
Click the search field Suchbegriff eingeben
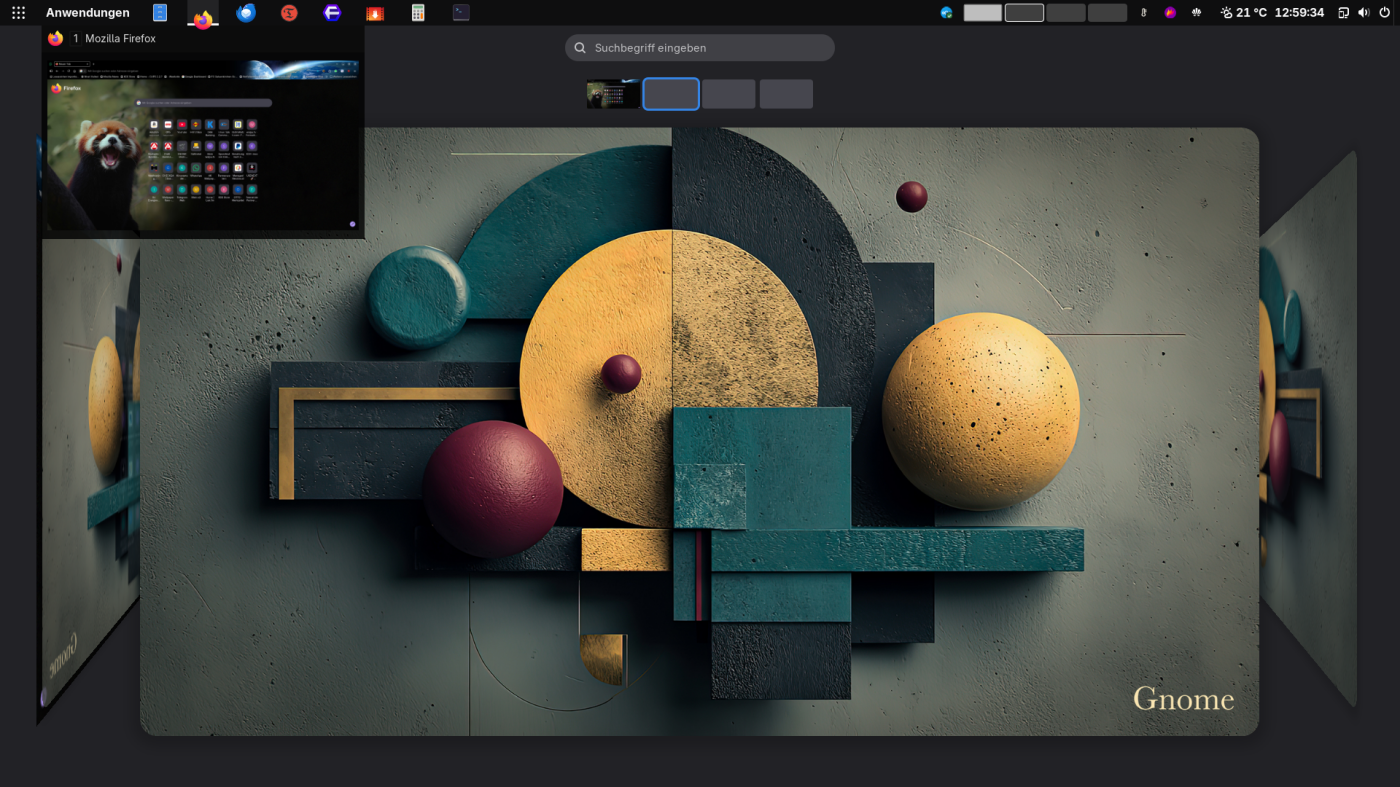[700, 48]
